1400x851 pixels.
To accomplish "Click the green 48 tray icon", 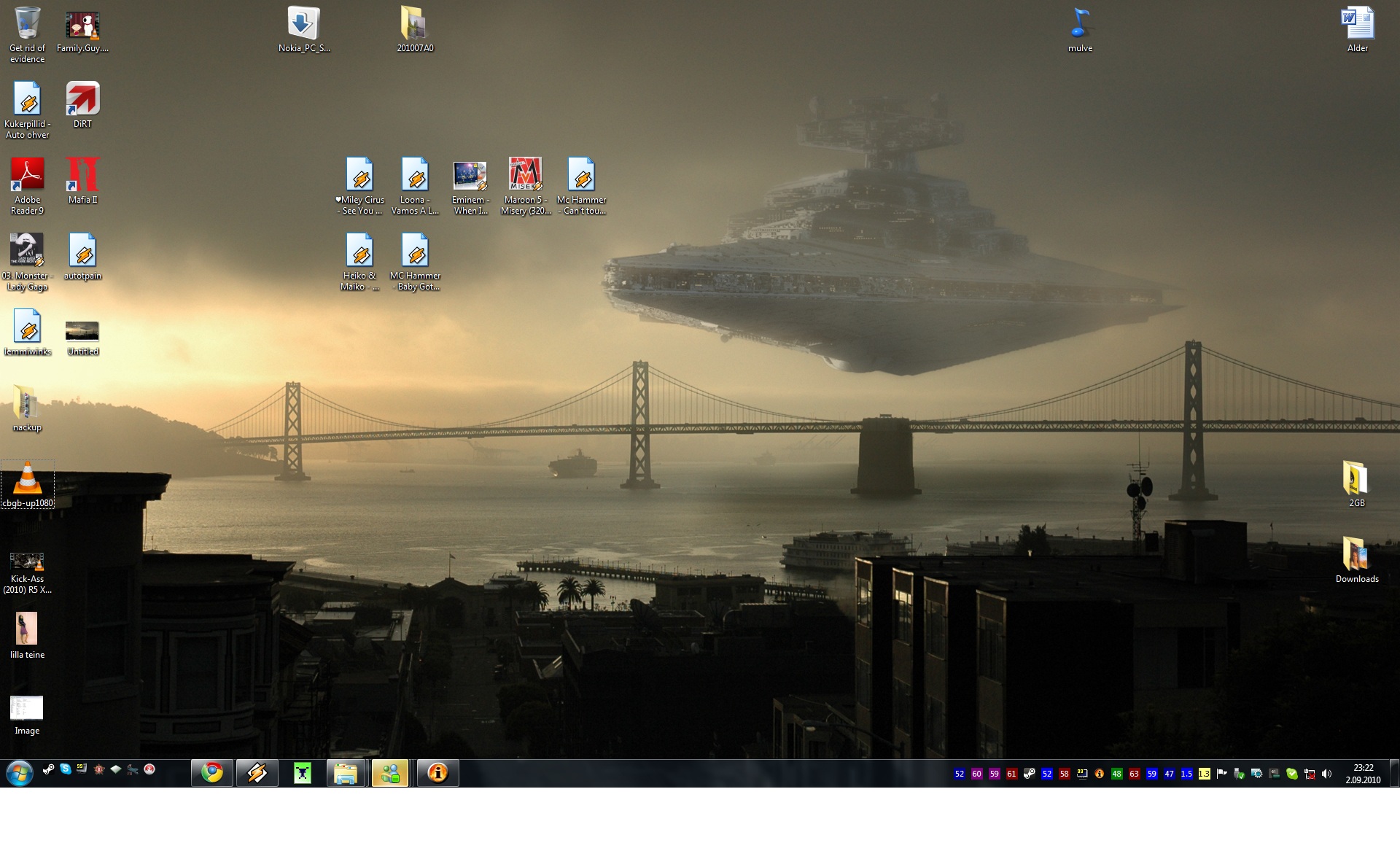I will pyautogui.click(x=1116, y=774).
